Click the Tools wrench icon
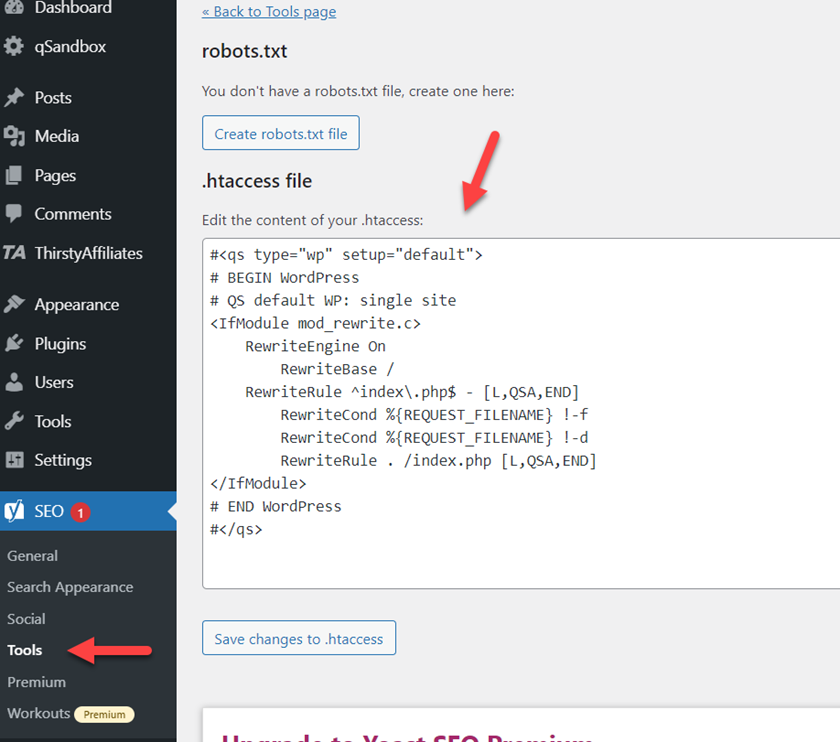Screen dimensions: 840x742 tap(14, 421)
